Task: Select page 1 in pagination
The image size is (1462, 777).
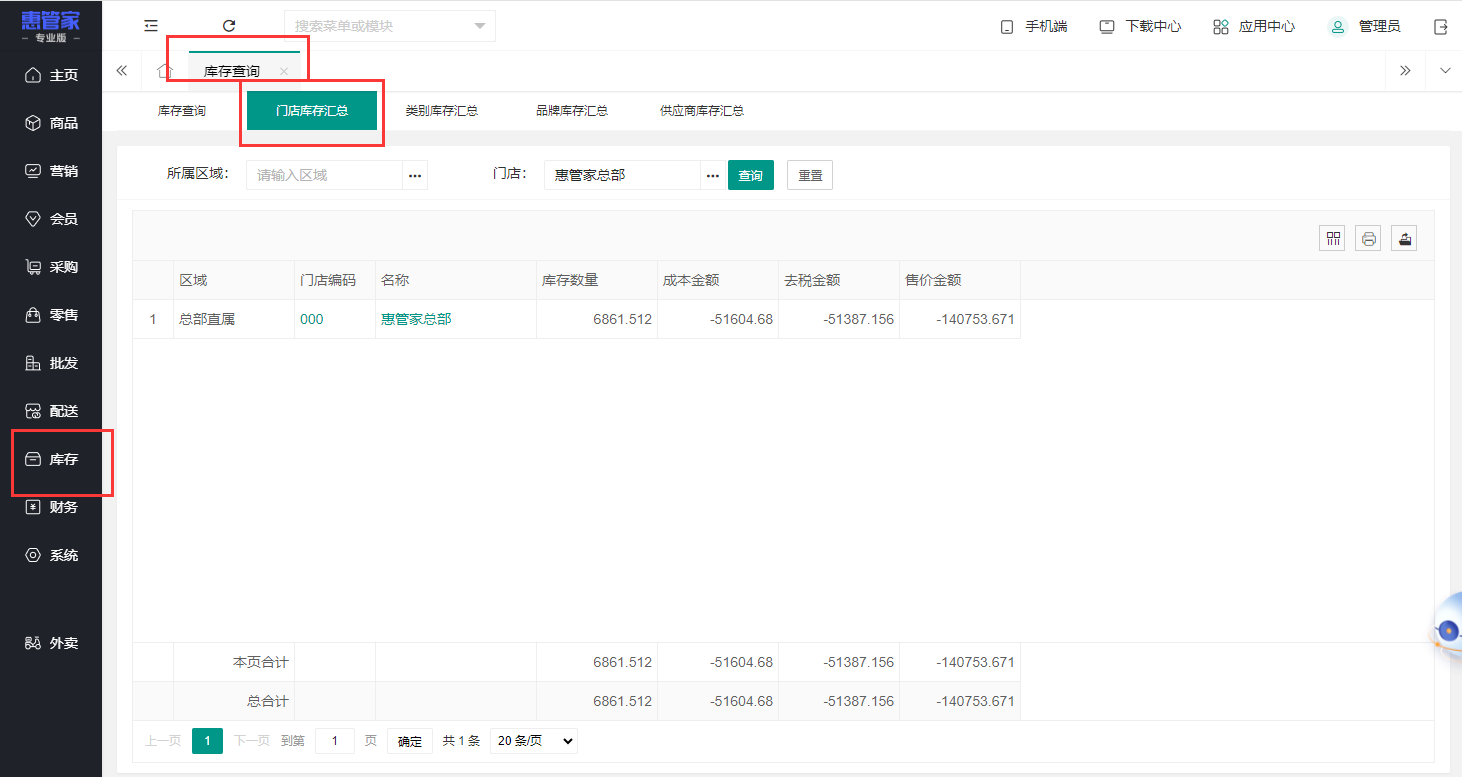Action: pos(207,741)
